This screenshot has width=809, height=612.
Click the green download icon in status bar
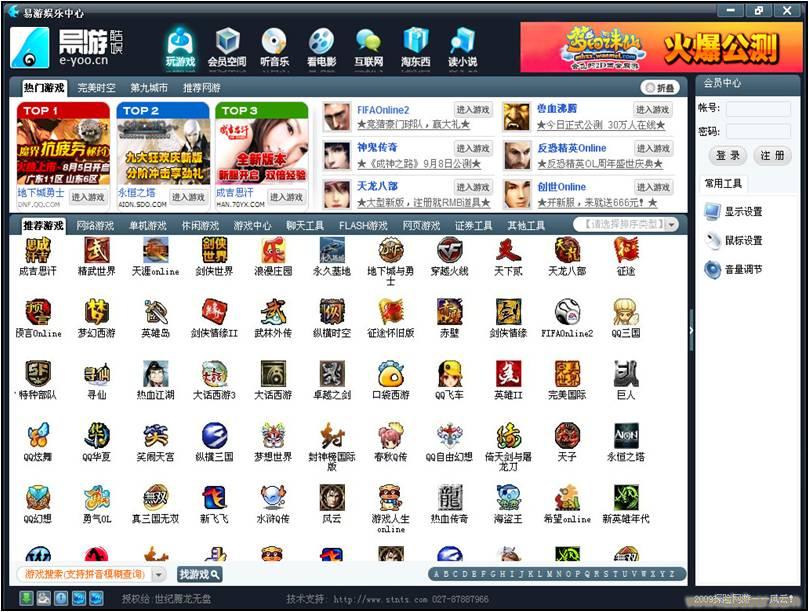(x=26, y=598)
